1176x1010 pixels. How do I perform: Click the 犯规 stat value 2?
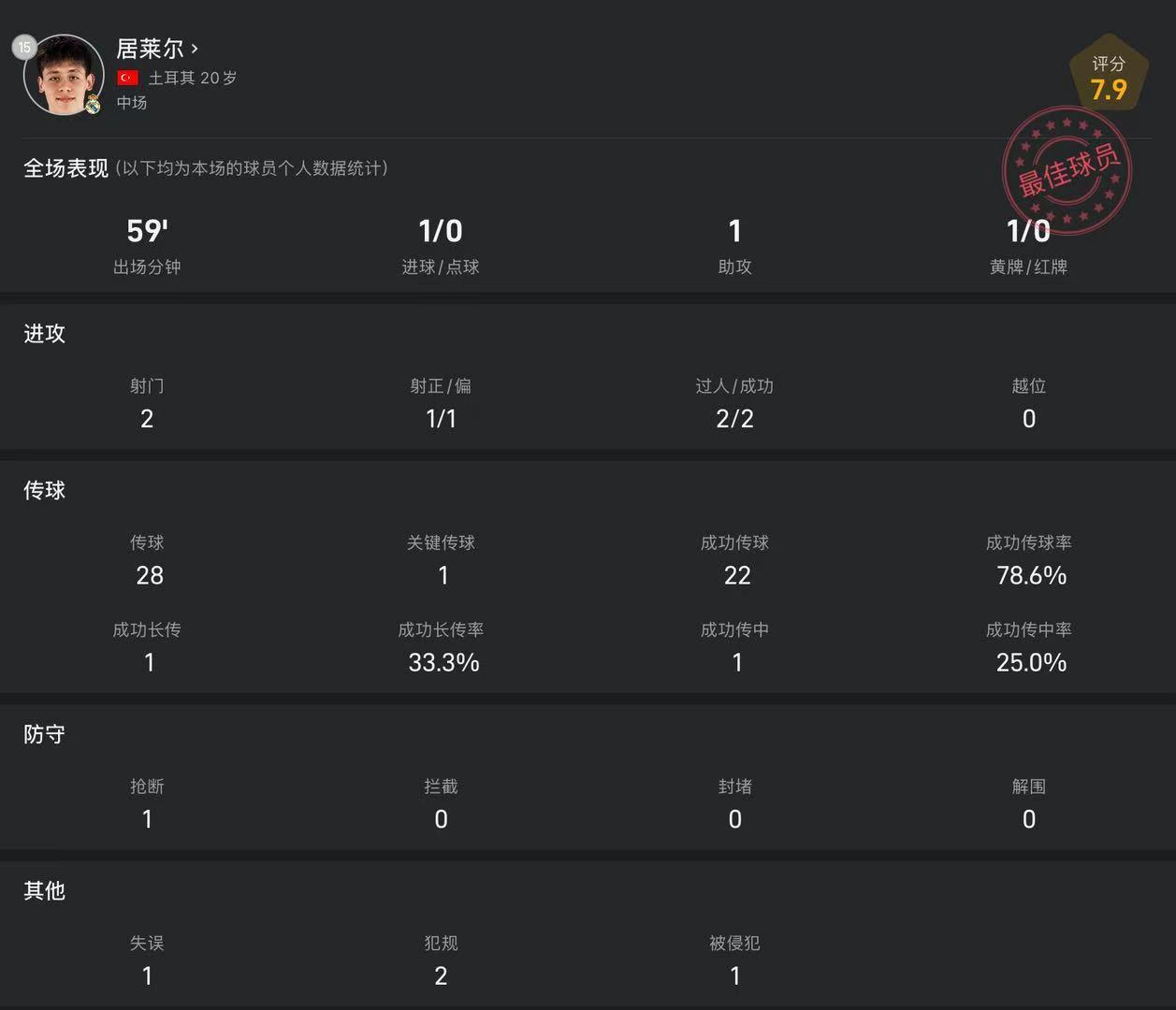pyautogui.click(x=441, y=975)
